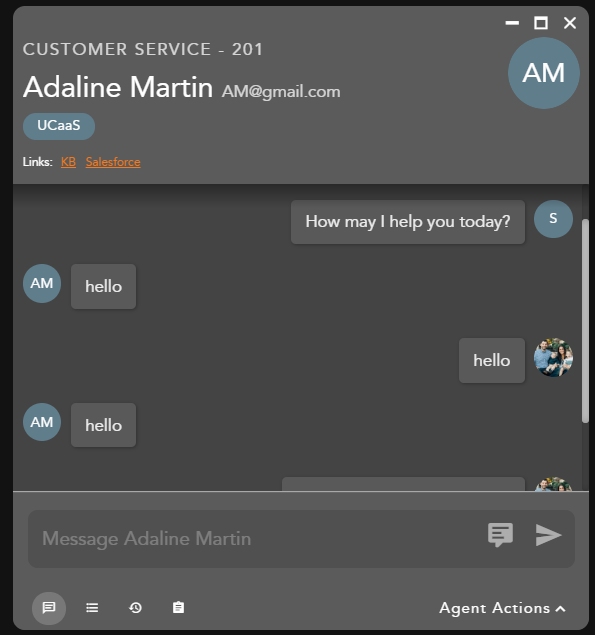Click the first AM customer avatar

[x=42, y=283]
